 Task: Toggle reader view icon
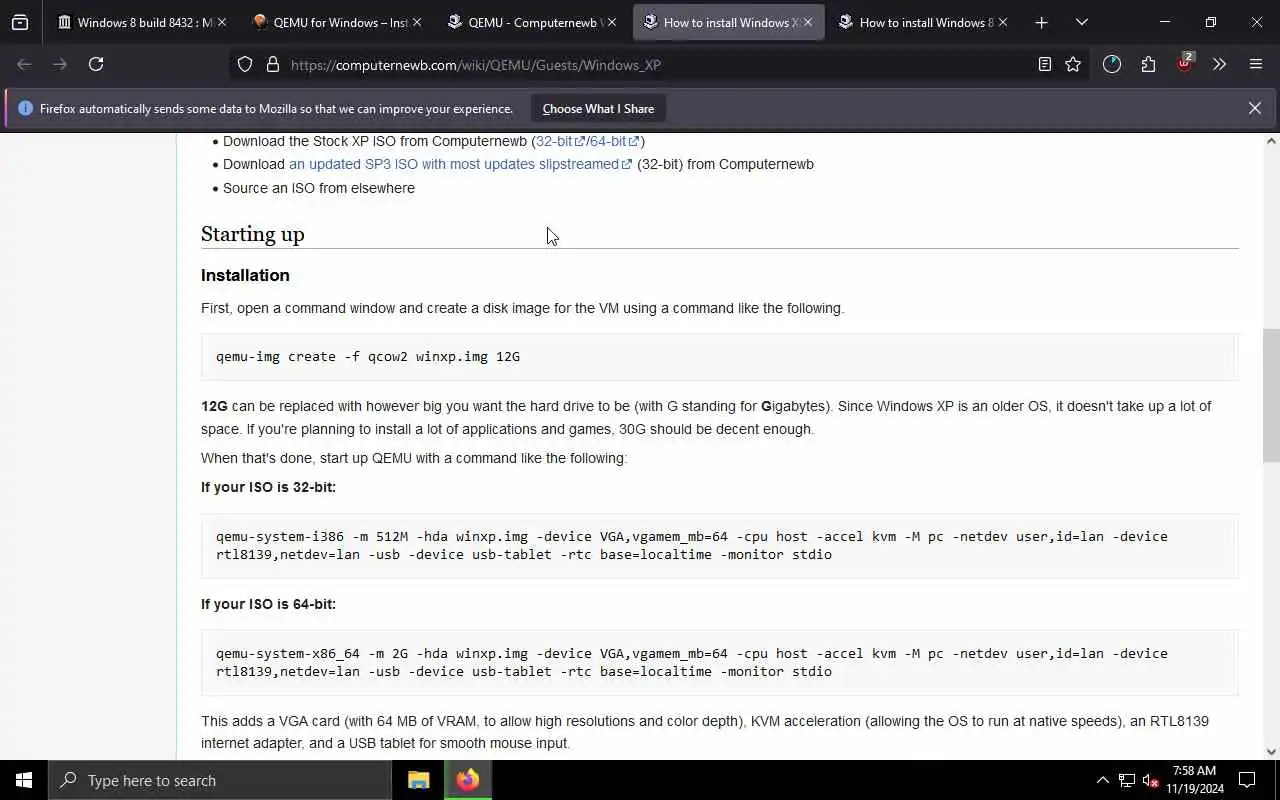coord(1044,64)
